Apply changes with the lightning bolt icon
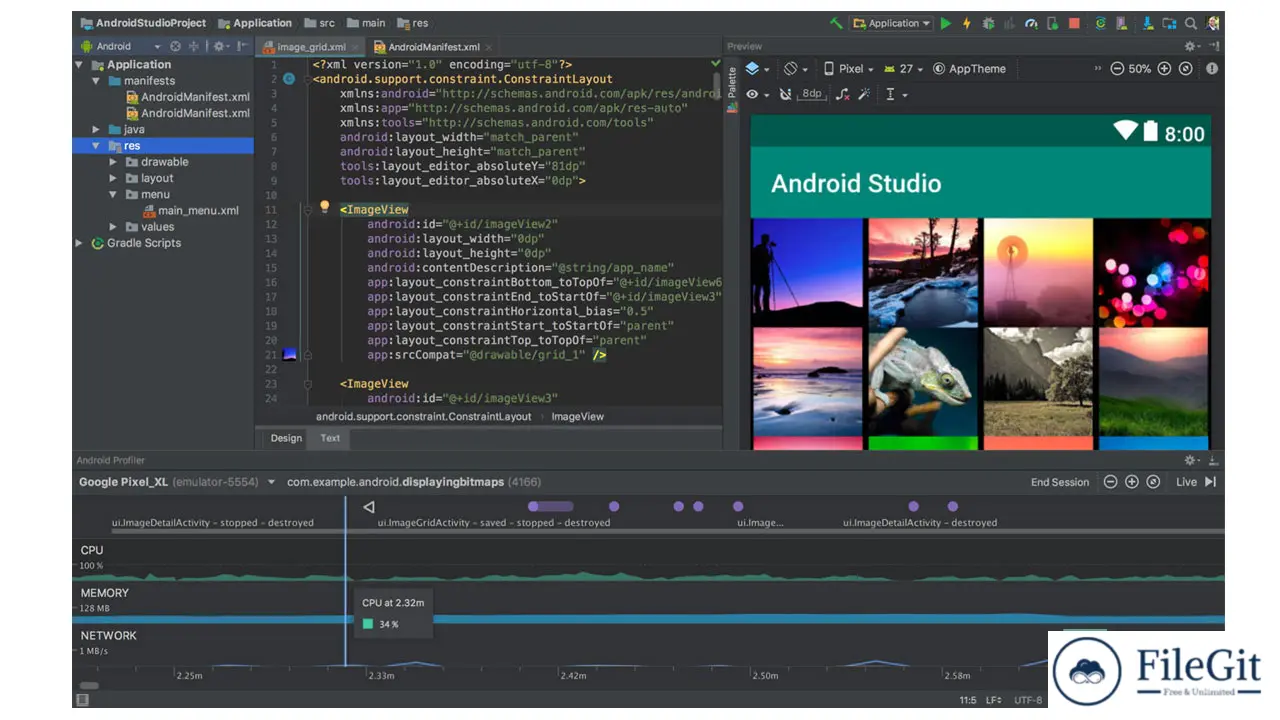Screen dimensions: 1280x720 point(967,23)
